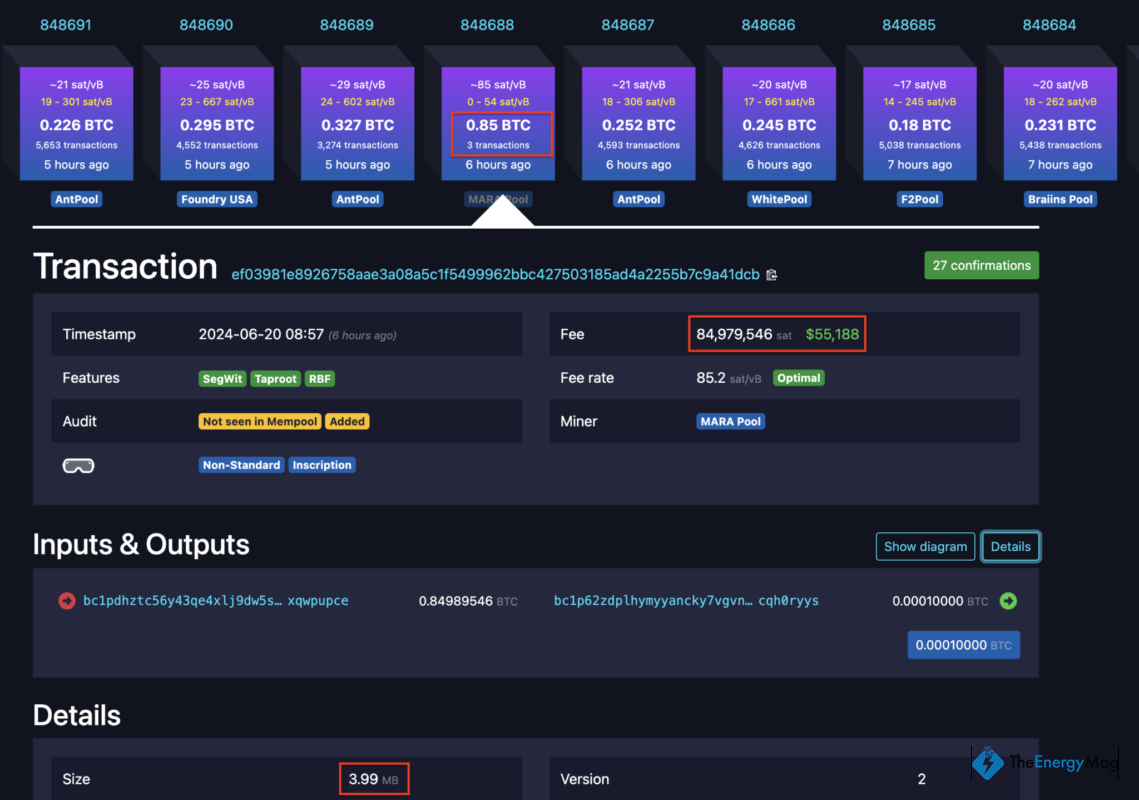
Task: Switch to the Show diagram view
Action: [925, 546]
